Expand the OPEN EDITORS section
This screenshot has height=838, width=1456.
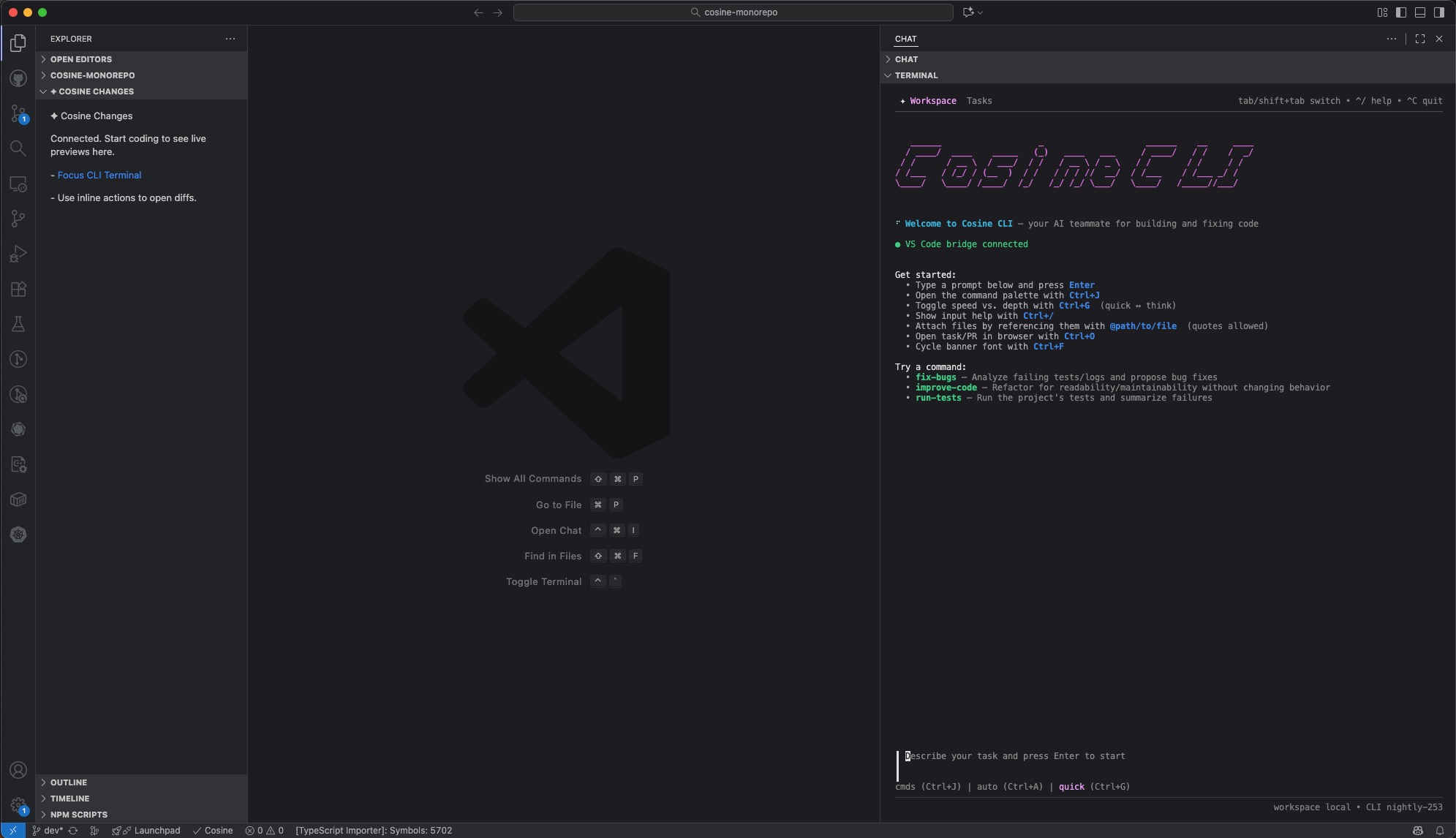point(81,59)
